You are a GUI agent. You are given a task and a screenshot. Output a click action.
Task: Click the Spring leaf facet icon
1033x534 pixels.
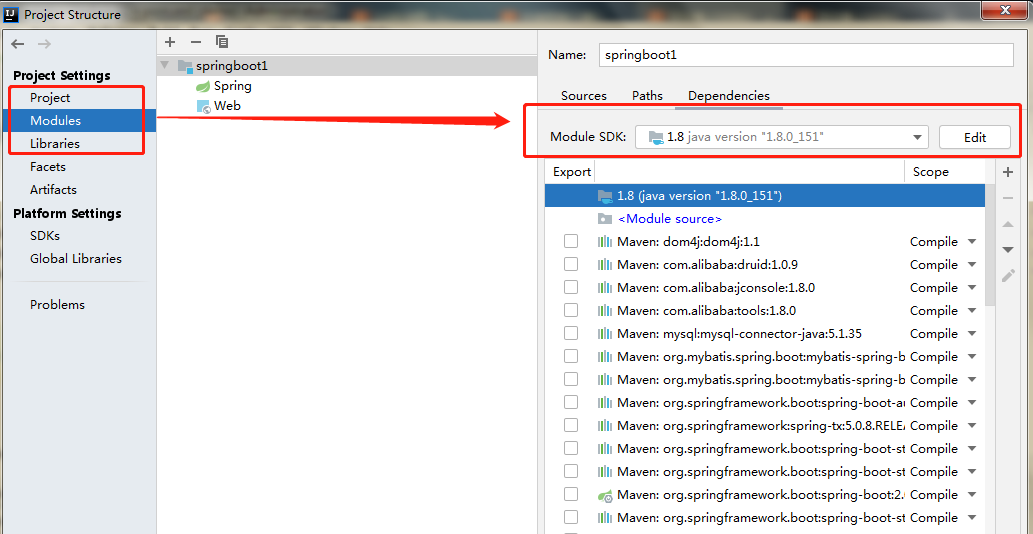[203, 86]
